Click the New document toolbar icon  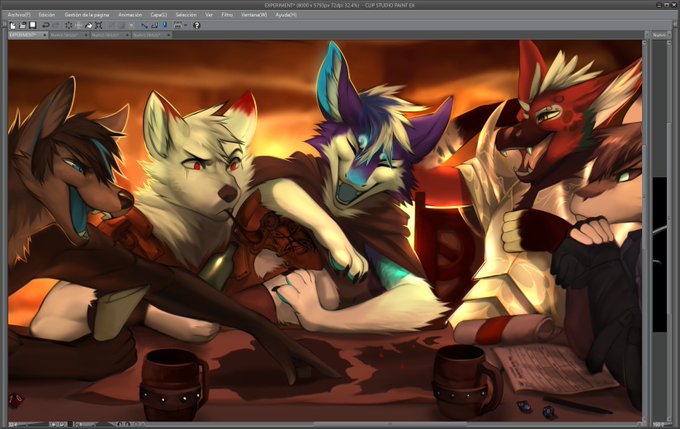click(13, 26)
